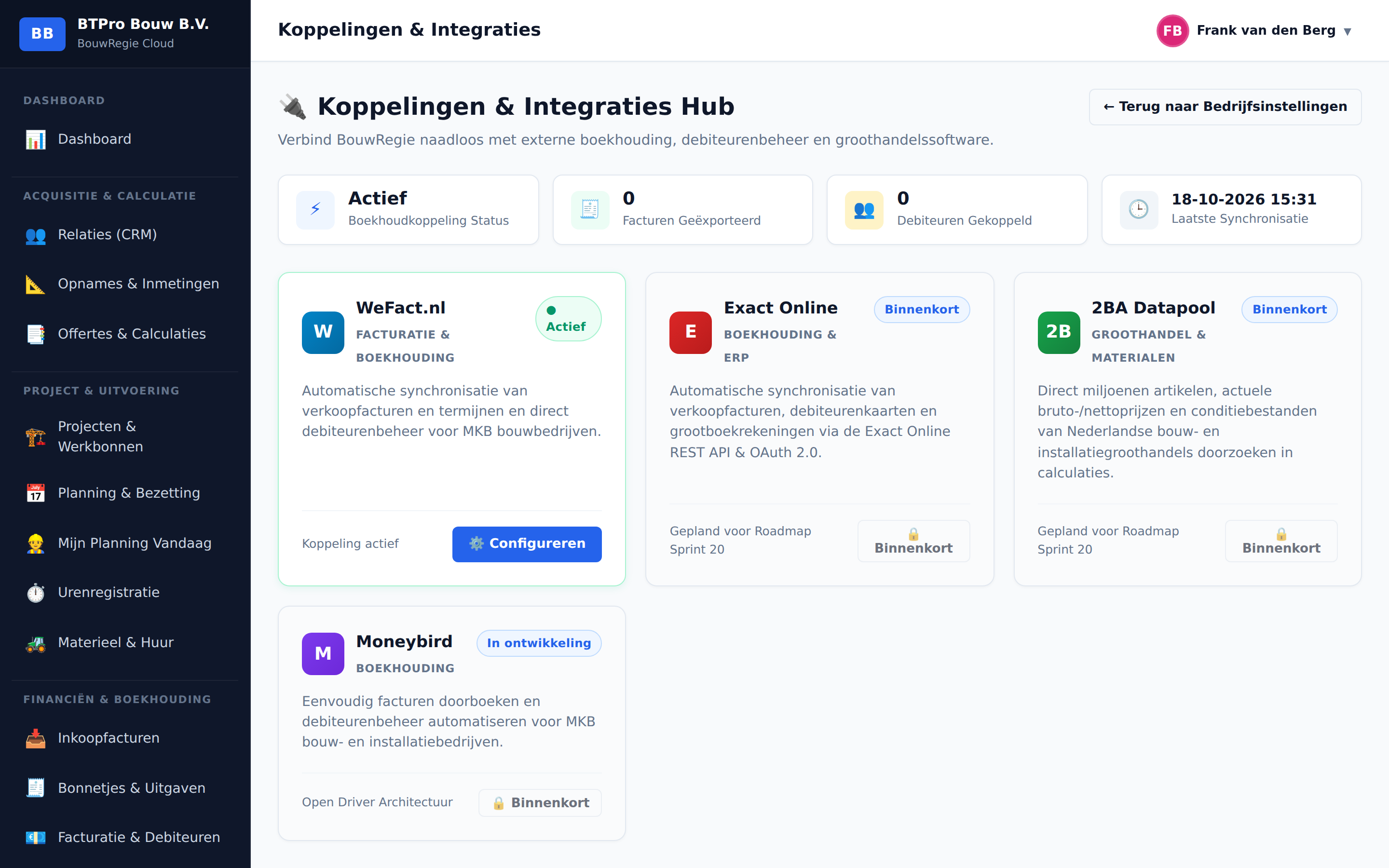Image resolution: width=1389 pixels, height=868 pixels.
Task: Open Offertes & Calculaties document icon
Action: 36,334
